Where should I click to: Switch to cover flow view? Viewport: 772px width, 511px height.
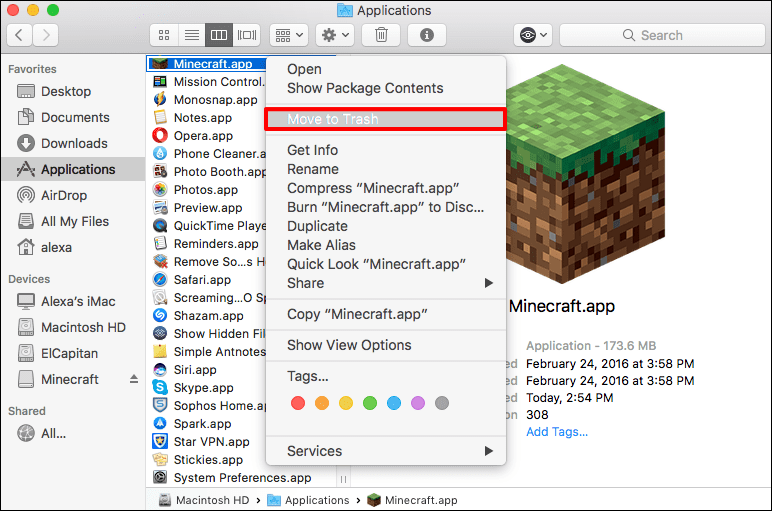(247, 35)
